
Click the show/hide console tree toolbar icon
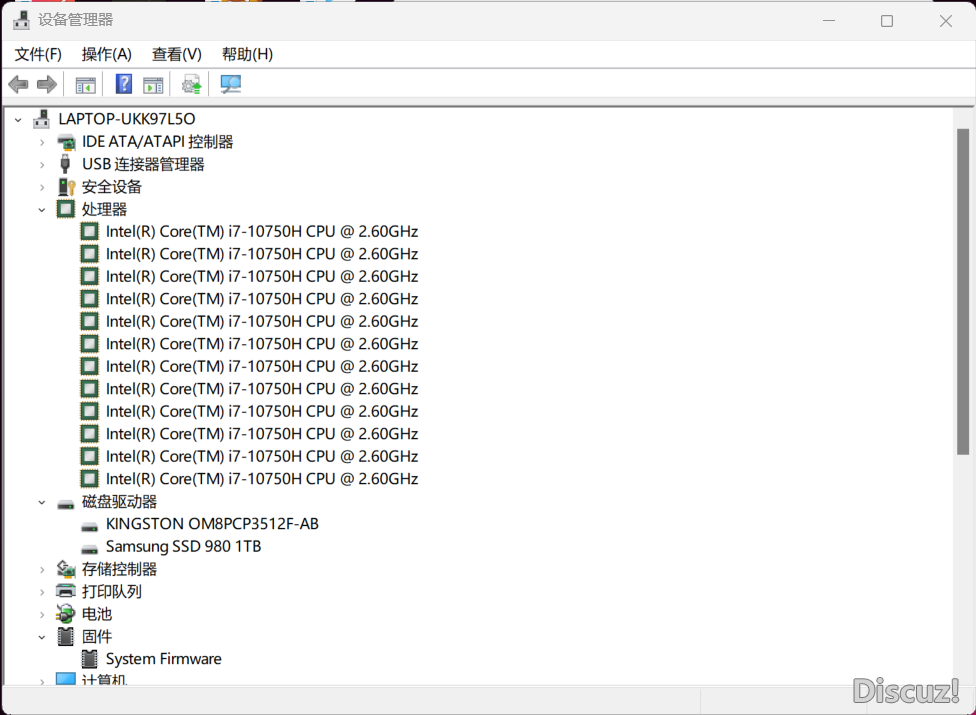point(85,85)
